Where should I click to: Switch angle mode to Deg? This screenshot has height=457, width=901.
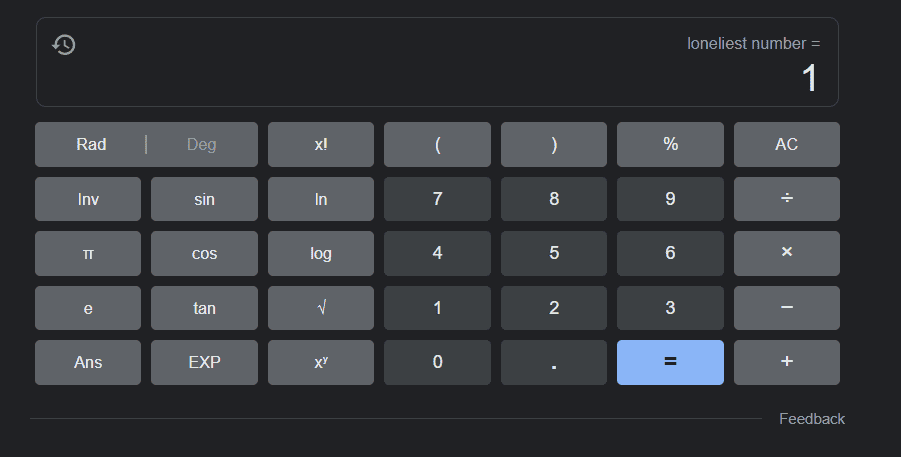click(201, 144)
